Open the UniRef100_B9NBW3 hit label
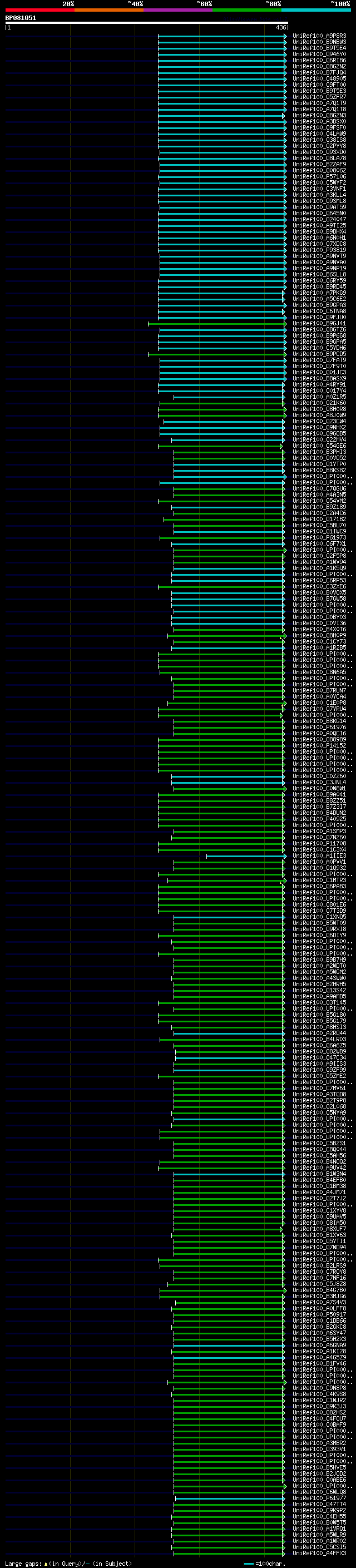356x1568 pixels. point(319,42)
